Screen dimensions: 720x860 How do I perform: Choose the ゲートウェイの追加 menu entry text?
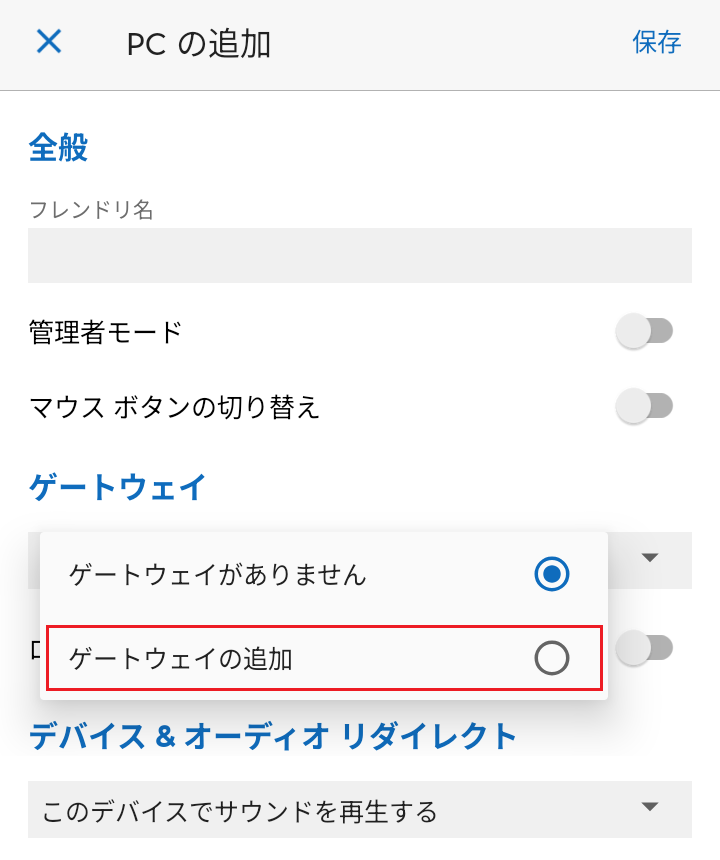[x=181, y=658]
